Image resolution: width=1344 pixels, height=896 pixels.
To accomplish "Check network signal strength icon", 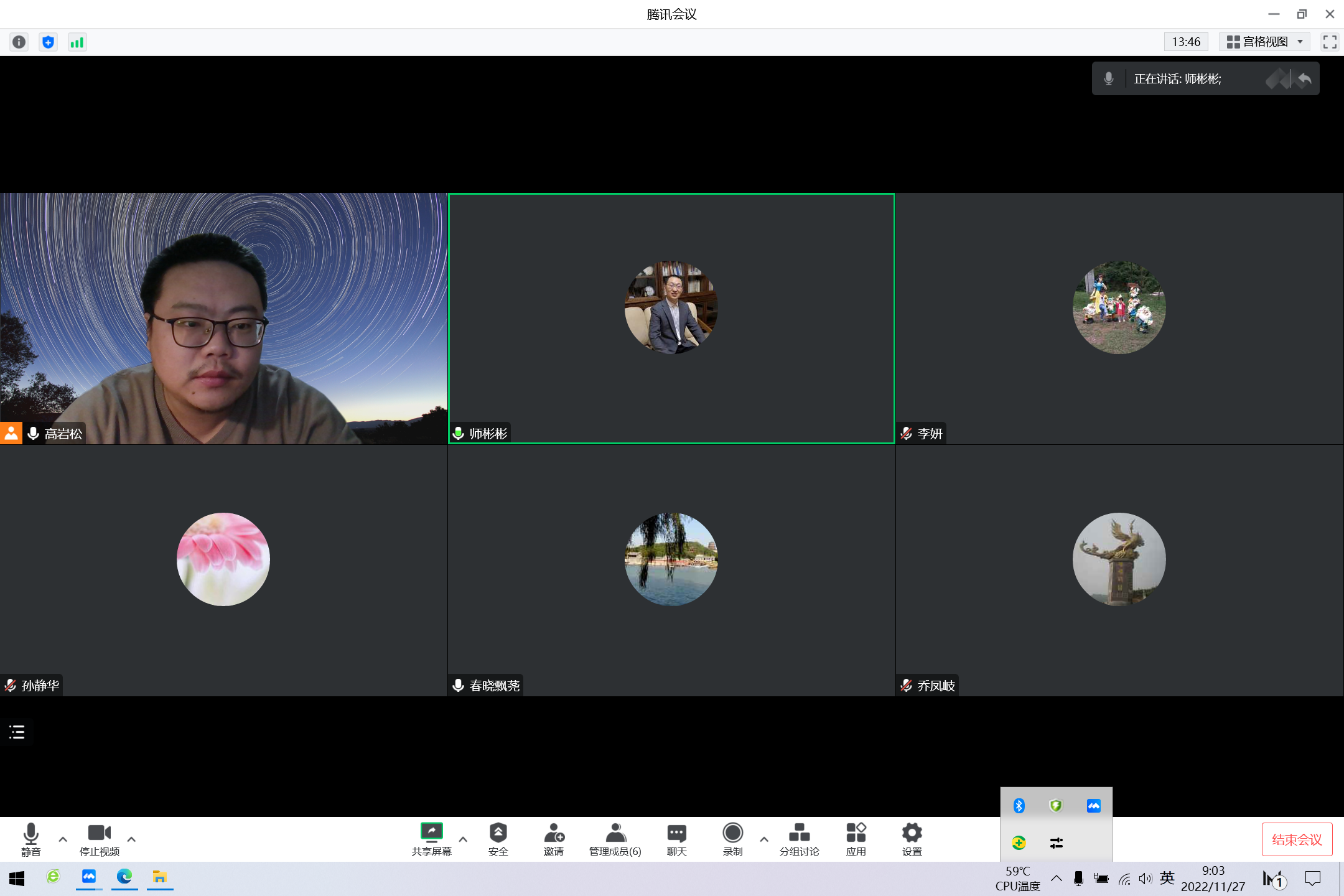I will tap(77, 42).
